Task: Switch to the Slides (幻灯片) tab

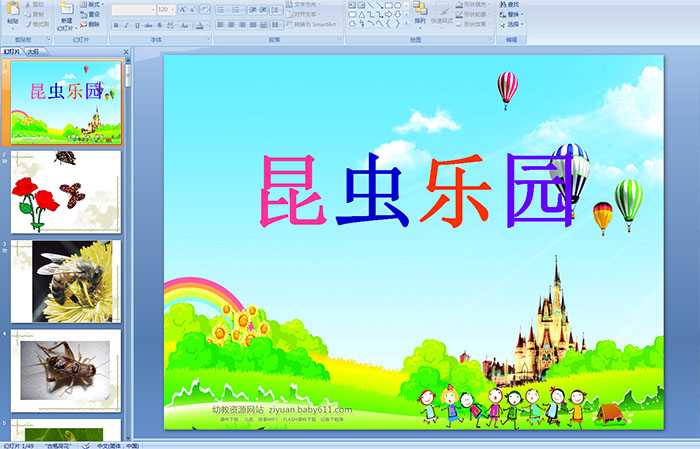Action: [x=12, y=52]
